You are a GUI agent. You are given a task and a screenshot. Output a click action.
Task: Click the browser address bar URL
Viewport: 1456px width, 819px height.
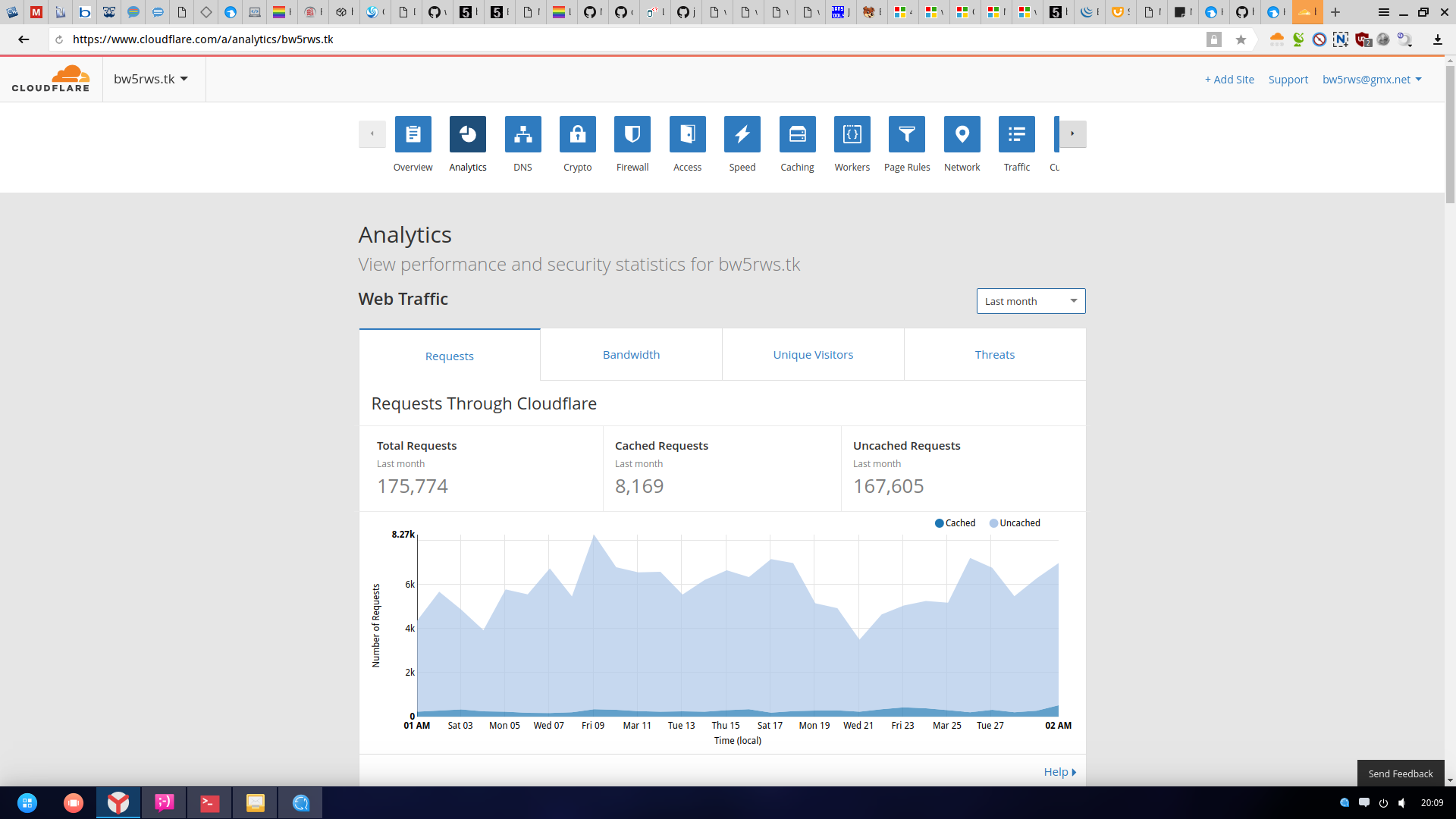click(203, 39)
